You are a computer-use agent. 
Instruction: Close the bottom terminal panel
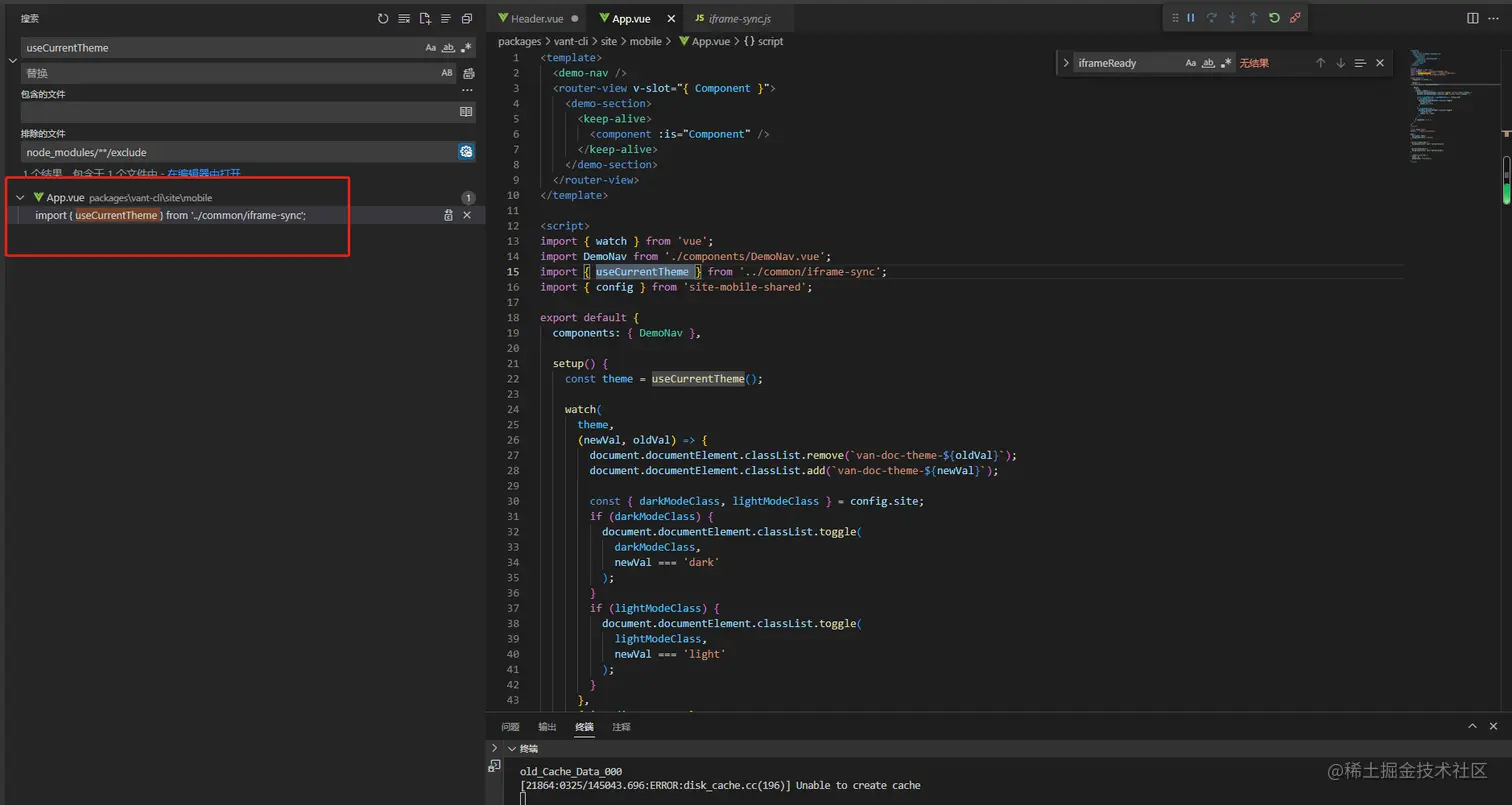point(1494,726)
